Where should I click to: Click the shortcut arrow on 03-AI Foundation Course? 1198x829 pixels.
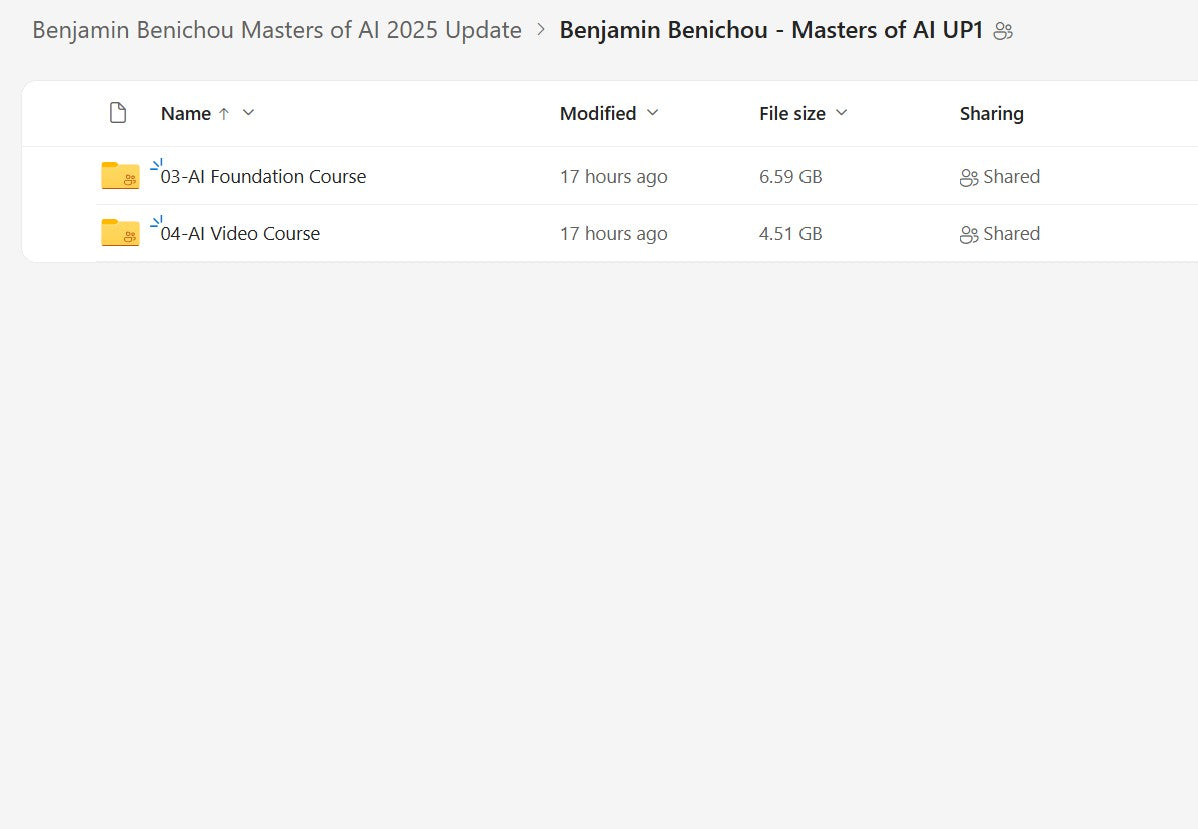[x=156, y=162]
